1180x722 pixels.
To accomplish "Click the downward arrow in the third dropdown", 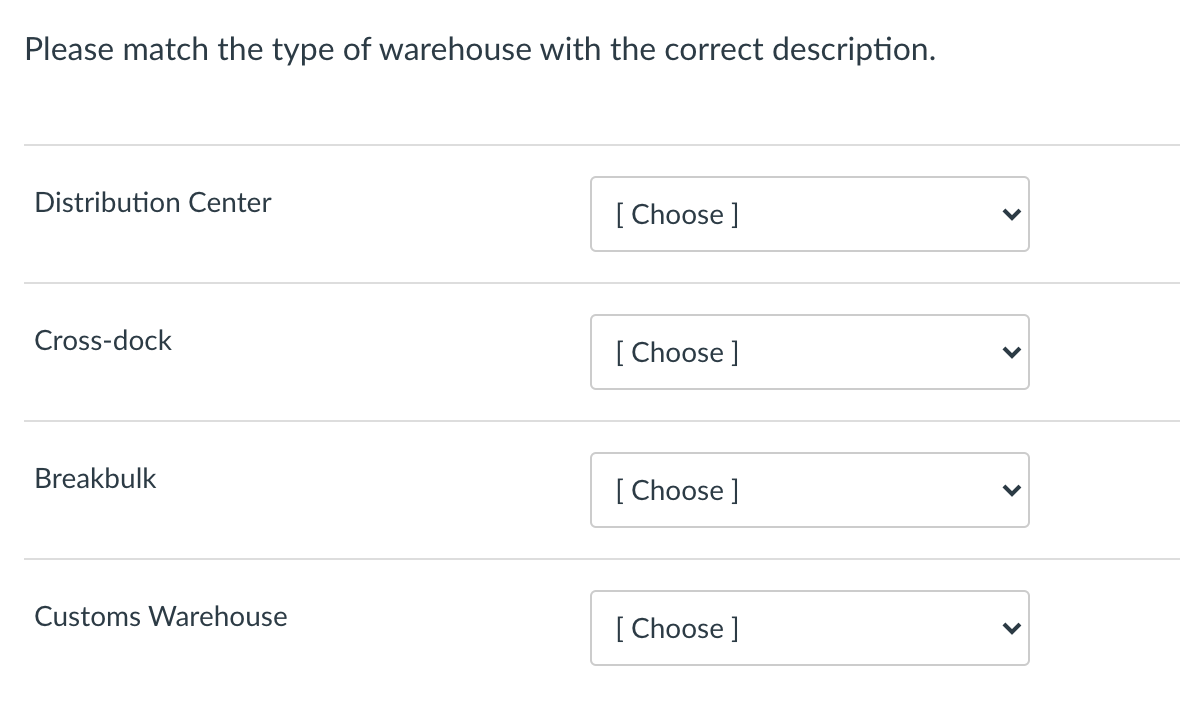I will click(x=1011, y=490).
